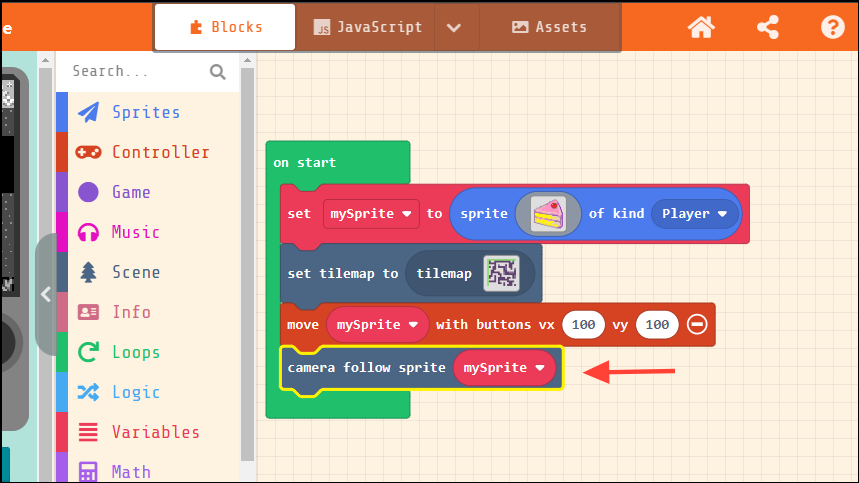
Task: Click the vx value field showing 100
Action: [x=585, y=325]
